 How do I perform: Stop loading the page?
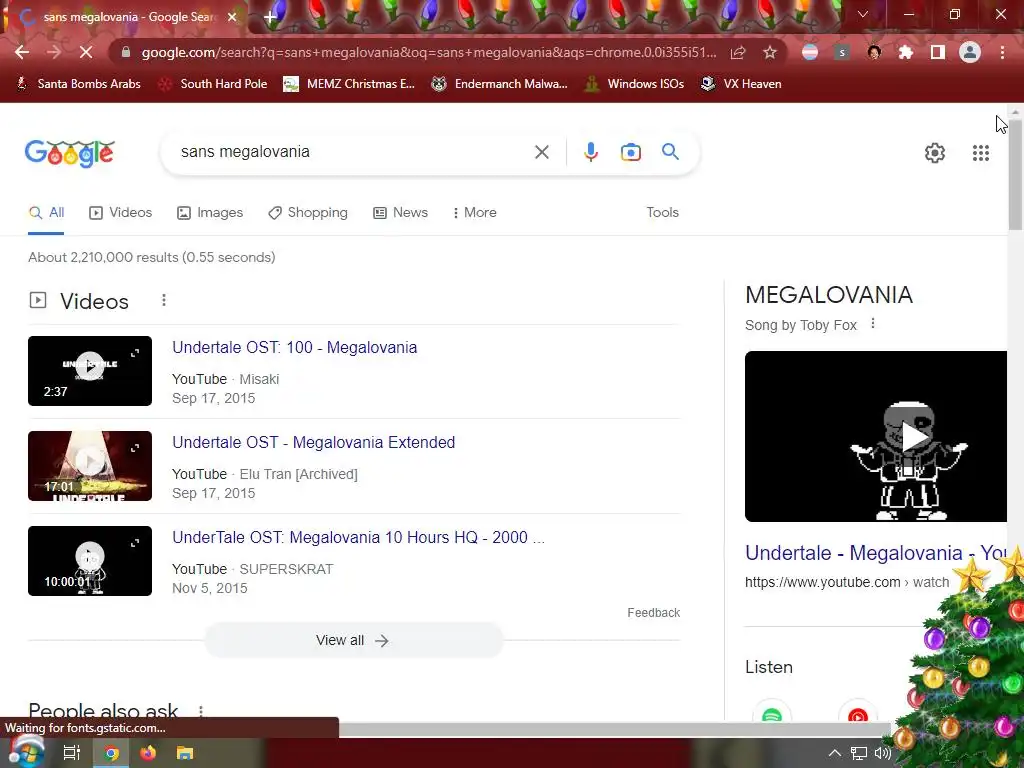tap(86, 52)
